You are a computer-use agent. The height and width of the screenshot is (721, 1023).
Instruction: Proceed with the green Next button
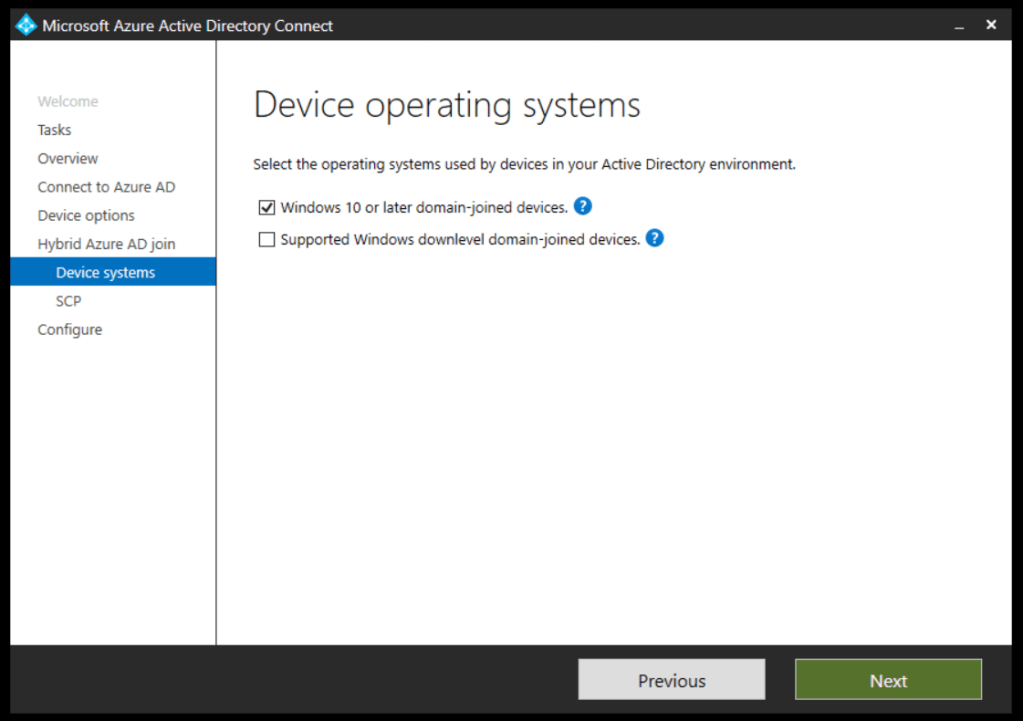[888, 680]
